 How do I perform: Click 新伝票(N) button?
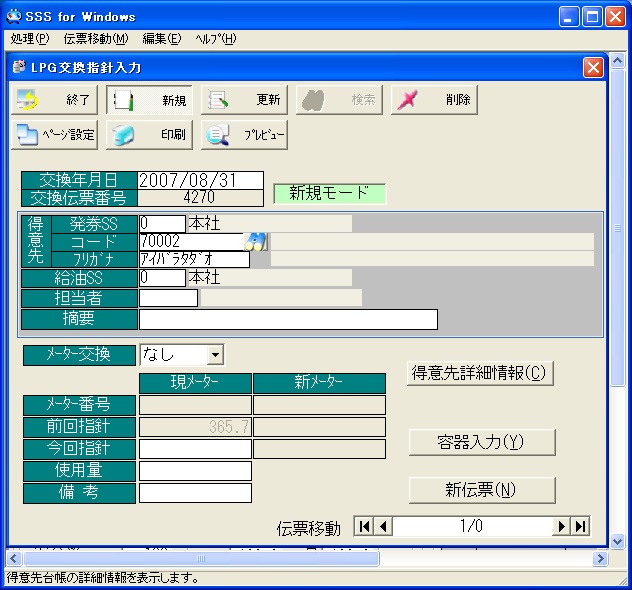481,489
